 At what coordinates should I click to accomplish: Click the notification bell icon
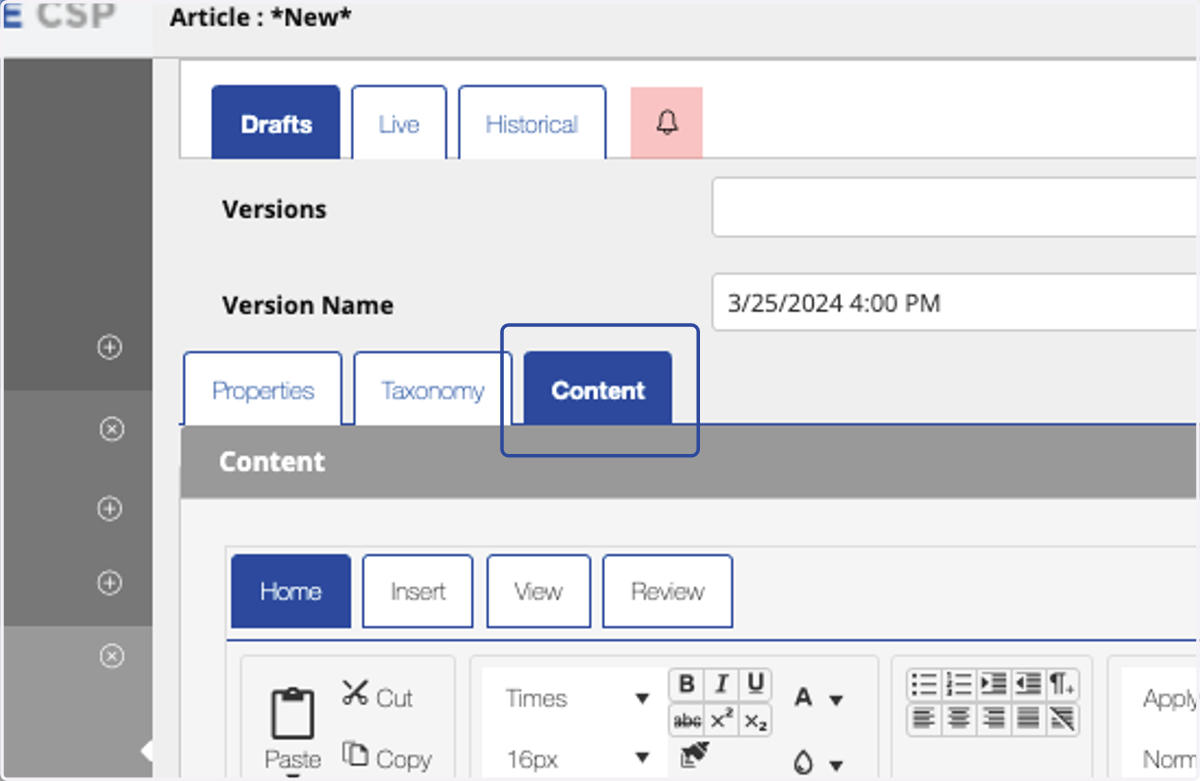tap(667, 122)
